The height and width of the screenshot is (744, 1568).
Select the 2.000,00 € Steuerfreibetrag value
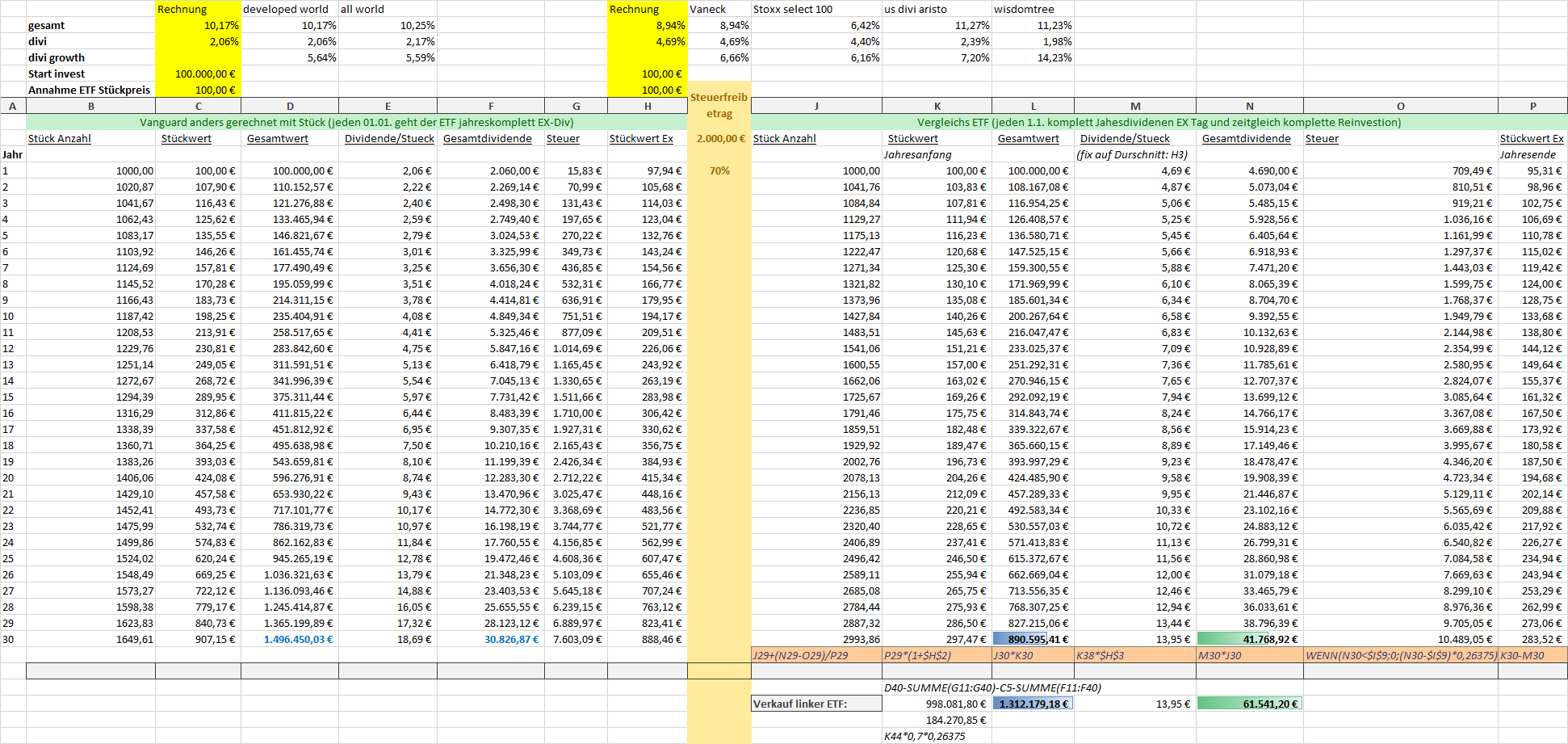[x=719, y=138]
